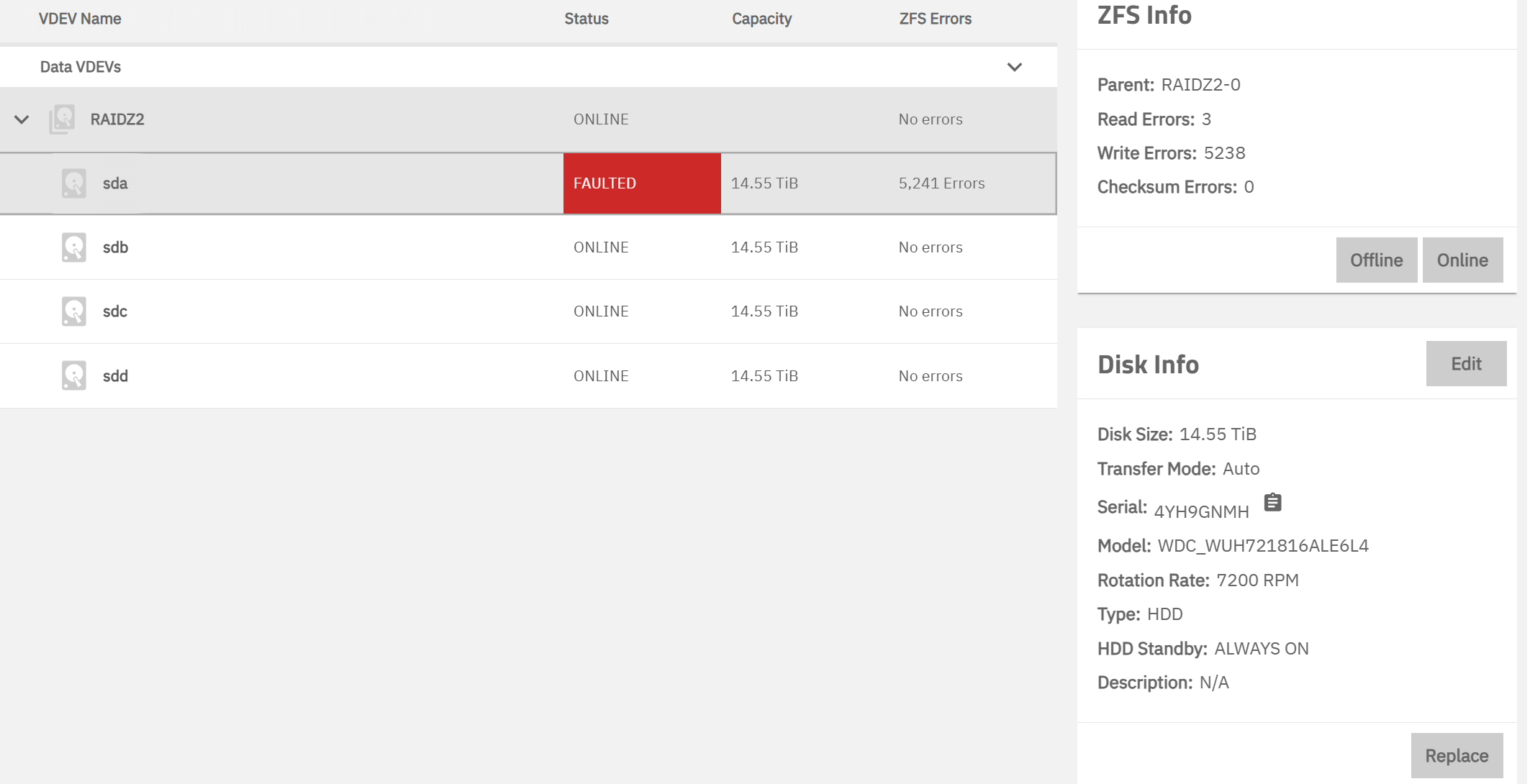Viewport: 1530px width, 784px height.
Task: Click the Description N/A value
Action: [1214, 683]
